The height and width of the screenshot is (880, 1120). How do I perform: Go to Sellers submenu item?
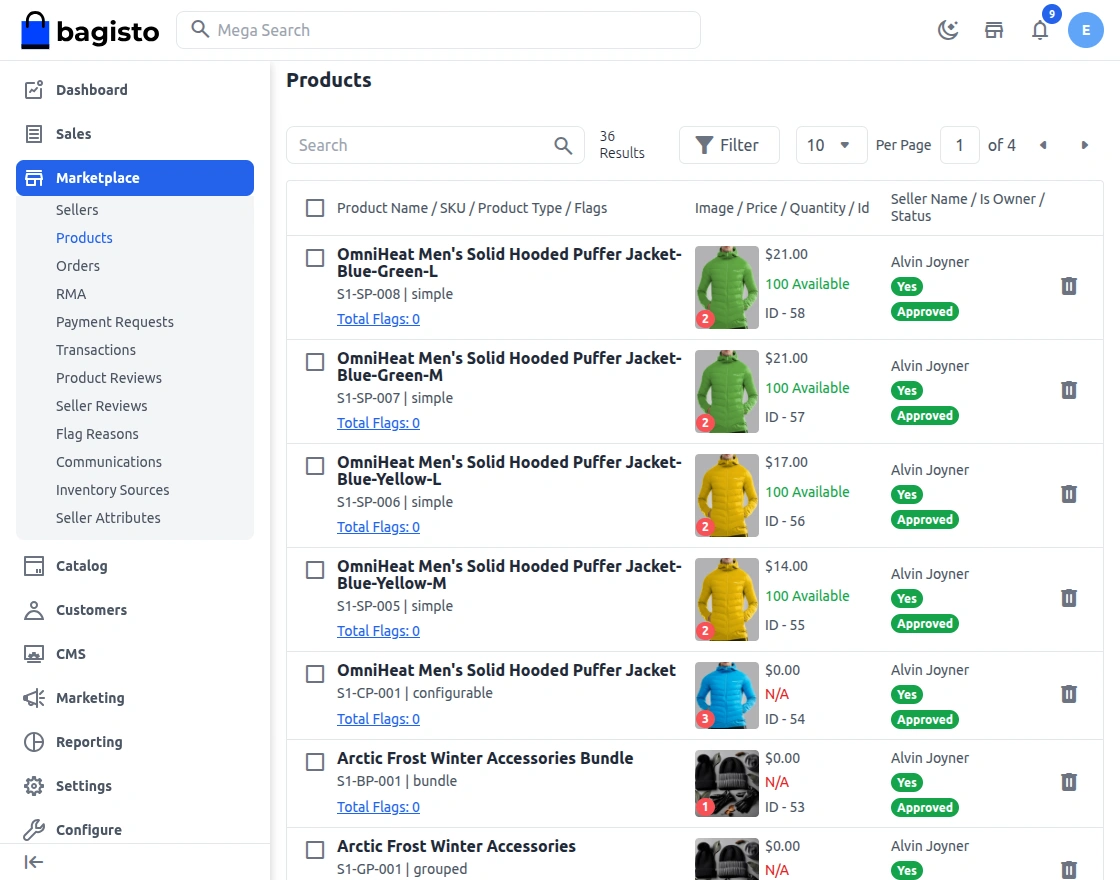[77, 210]
